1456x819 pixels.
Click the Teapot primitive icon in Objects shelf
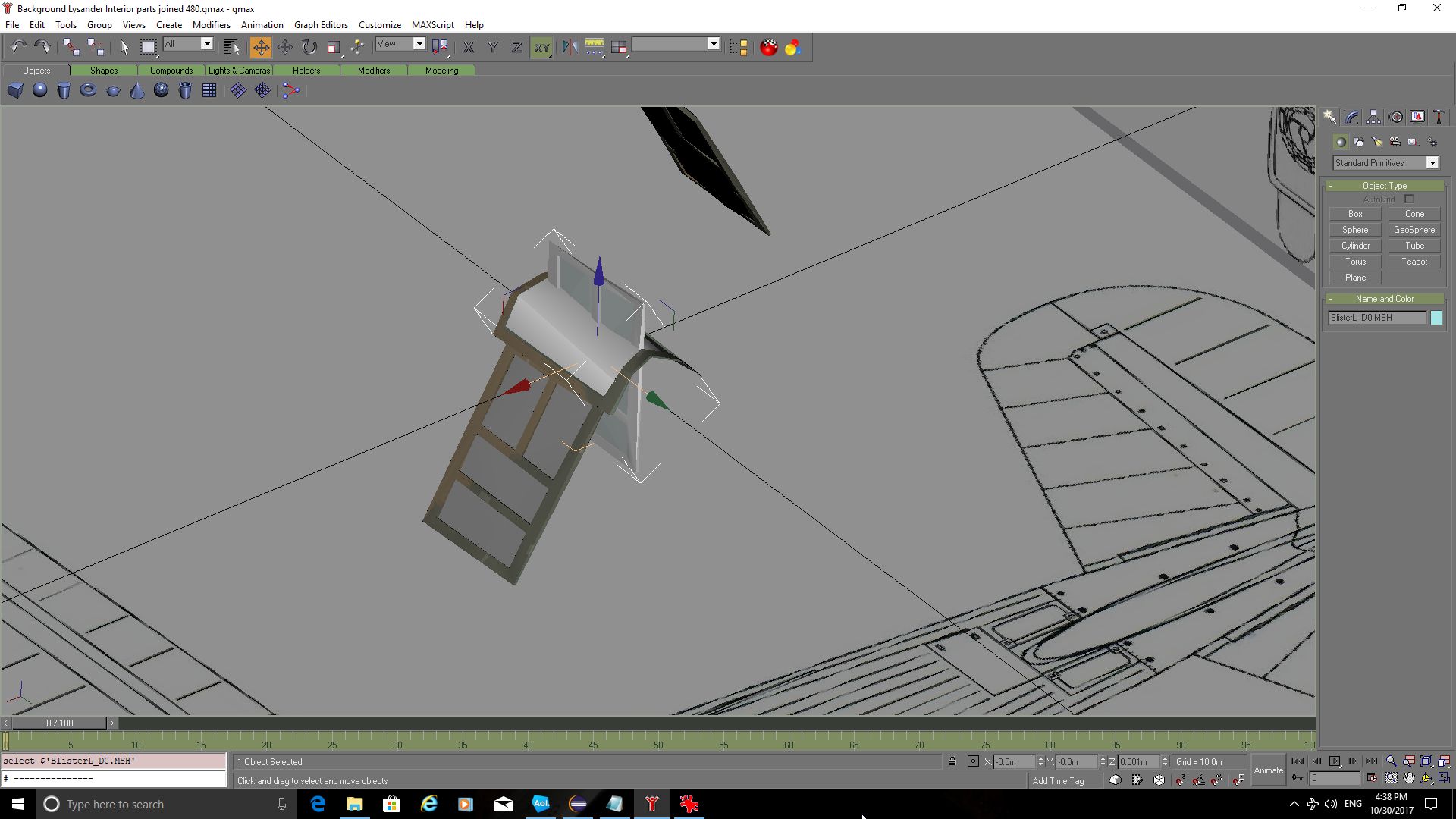113,91
